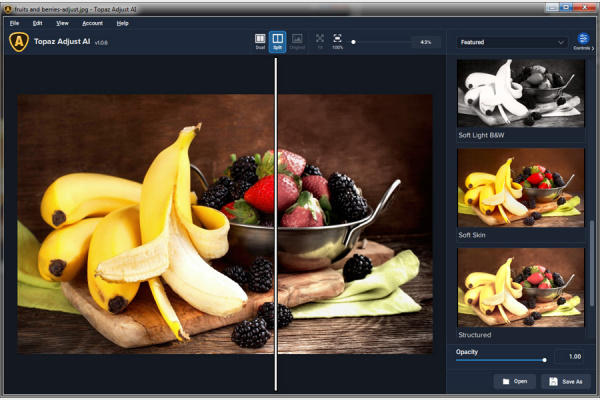Switch to Dual view mode
This screenshot has height=400, width=600.
[x=260, y=41]
